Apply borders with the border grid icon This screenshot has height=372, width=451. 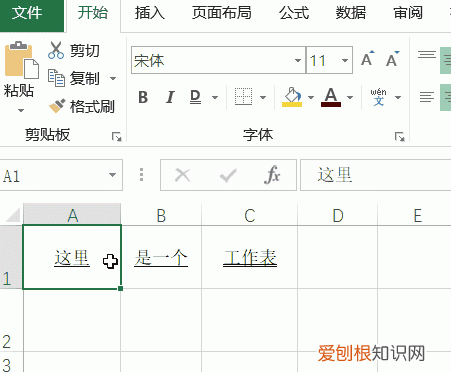(x=243, y=97)
